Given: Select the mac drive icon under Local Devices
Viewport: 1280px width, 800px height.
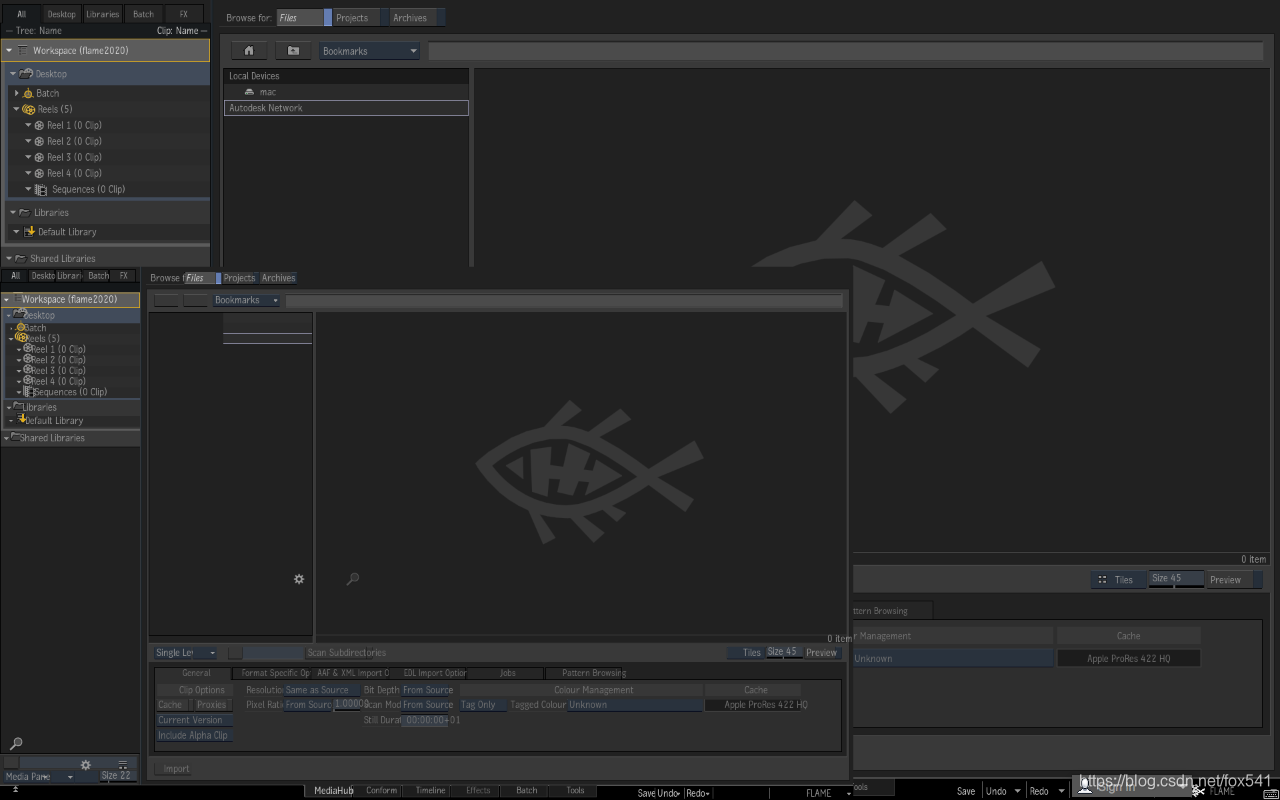Looking at the screenshot, I should pos(249,92).
